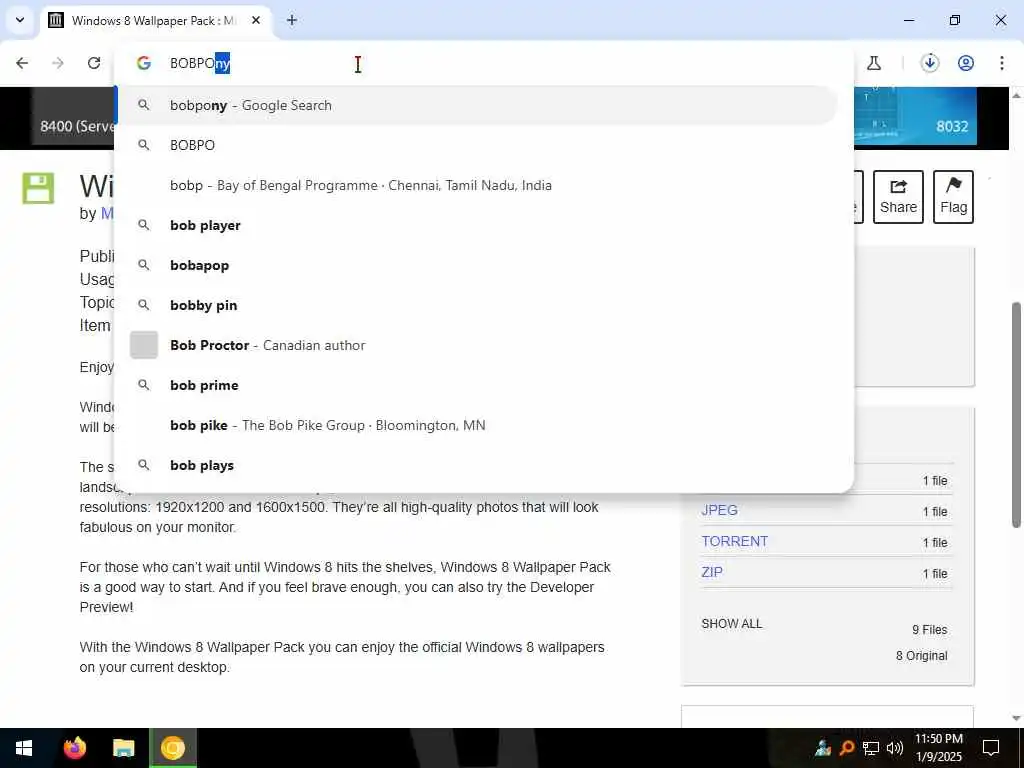This screenshot has width=1024, height=768.
Task: Click the magnifier tray icon
Action: pos(847,748)
